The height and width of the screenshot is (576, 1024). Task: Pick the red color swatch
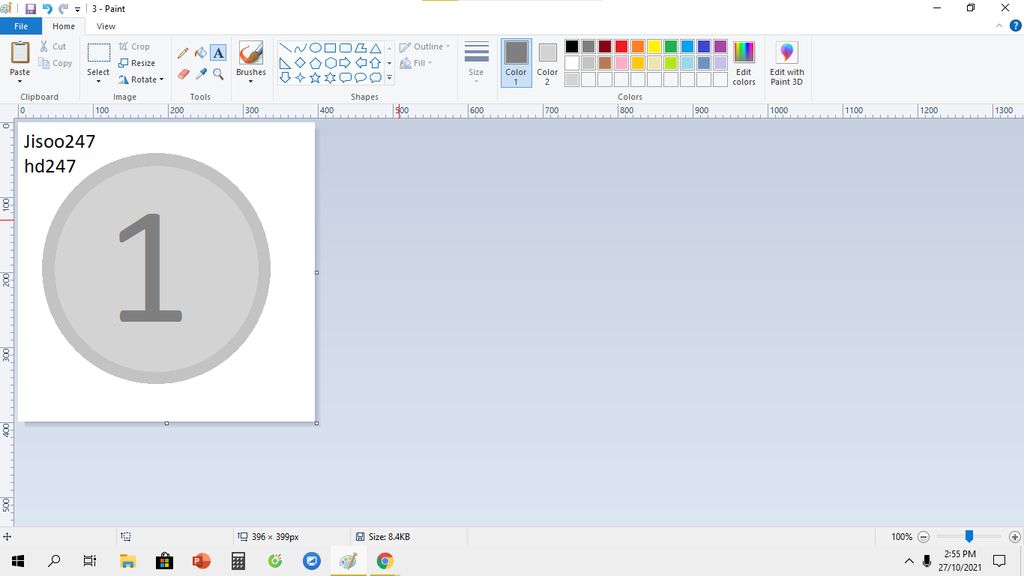(x=621, y=46)
